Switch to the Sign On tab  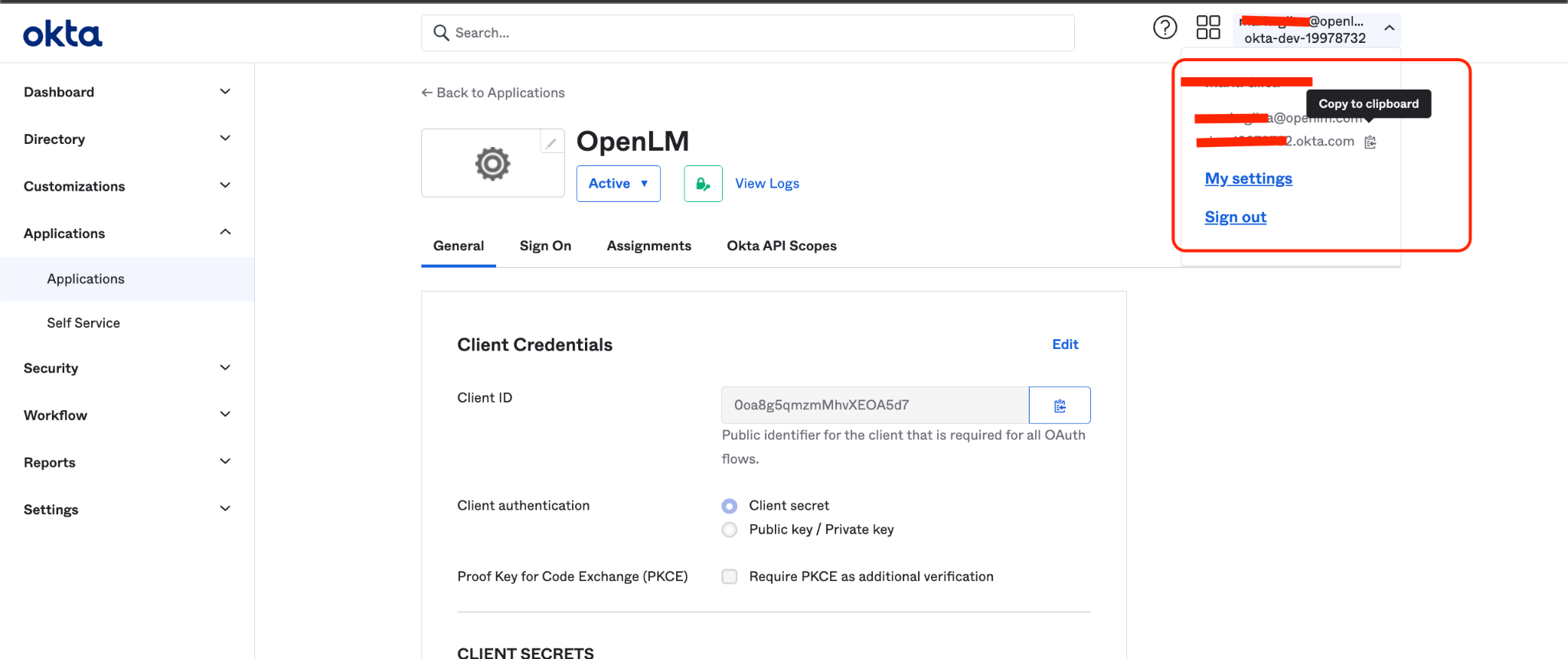[x=545, y=246]
